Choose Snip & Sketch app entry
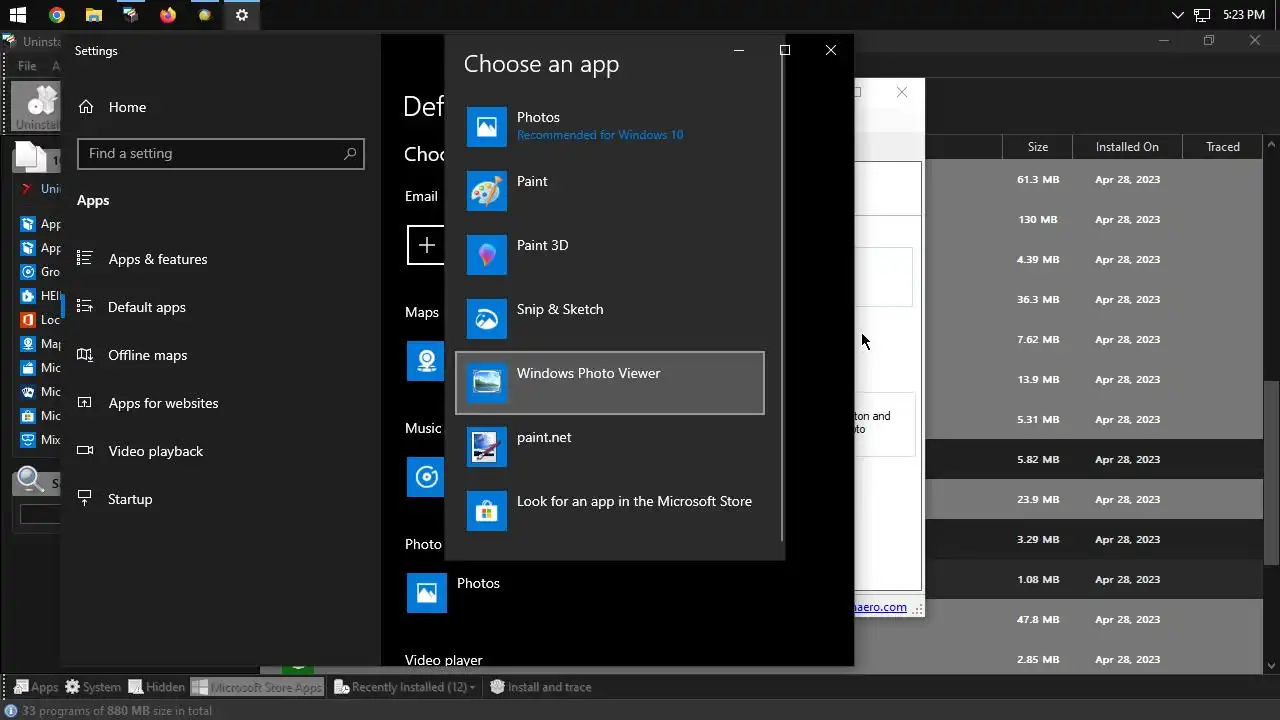This screenshot has width=1280, height=720. (610, 318)
